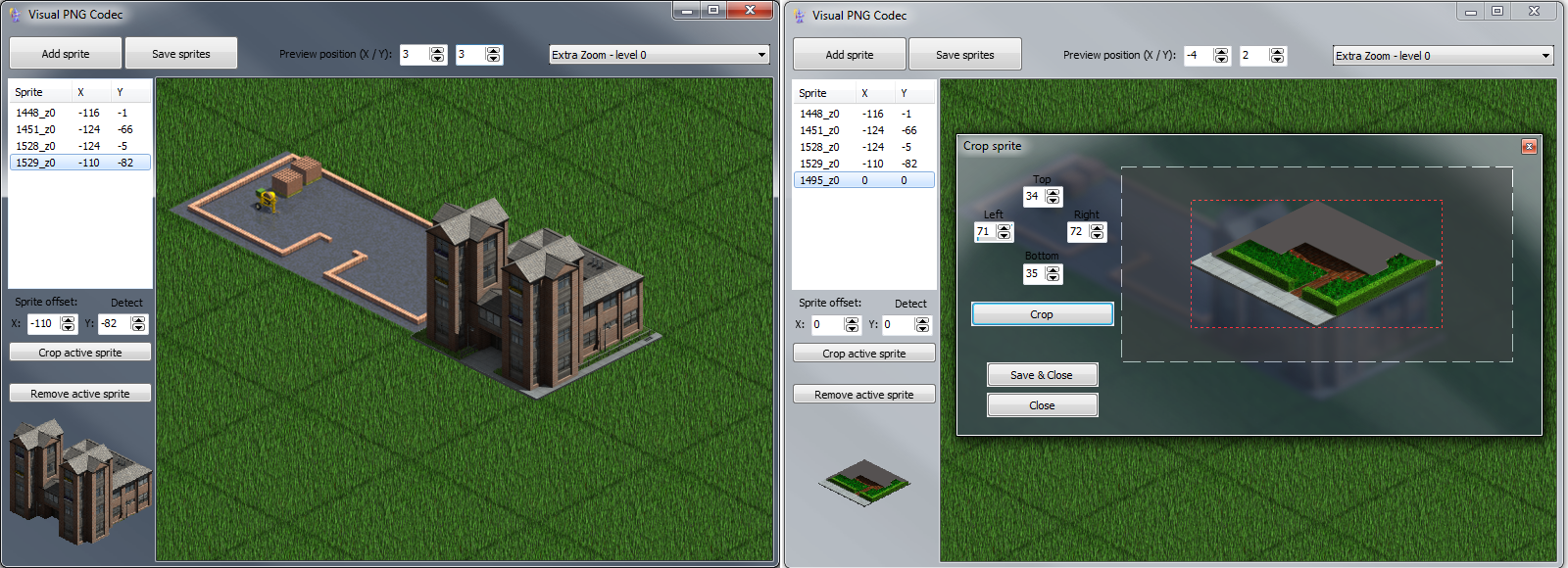Viewport: 1568px width, 568px height.
Task: Click Preview X spinner in left window
Action: [x=438, y=55]
